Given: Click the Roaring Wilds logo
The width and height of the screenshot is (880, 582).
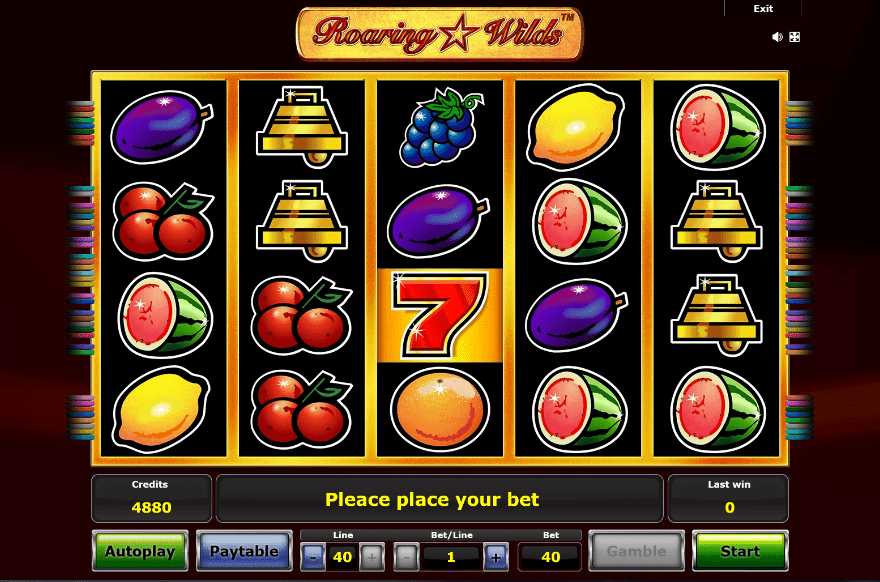Looking at the screenshot, I should coord(439,33).
